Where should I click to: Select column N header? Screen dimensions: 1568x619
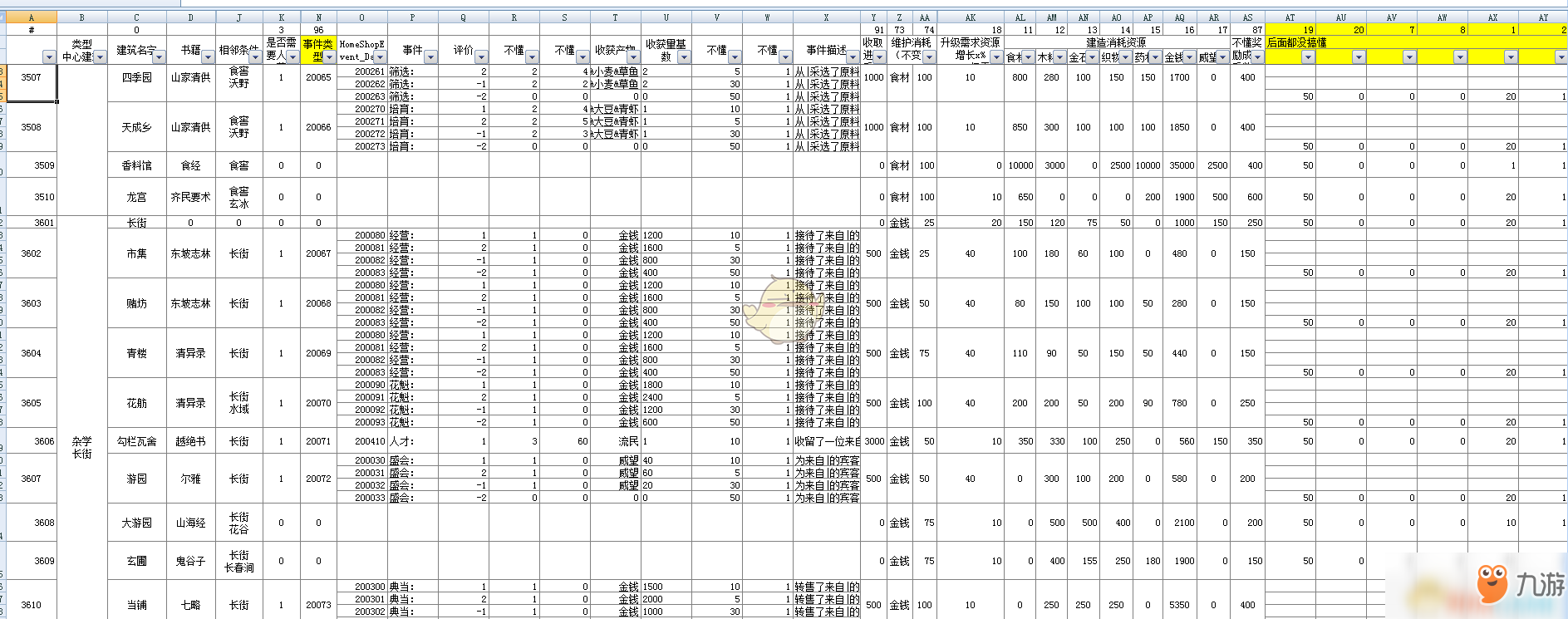pyautogui.click(x=318, y=17)
